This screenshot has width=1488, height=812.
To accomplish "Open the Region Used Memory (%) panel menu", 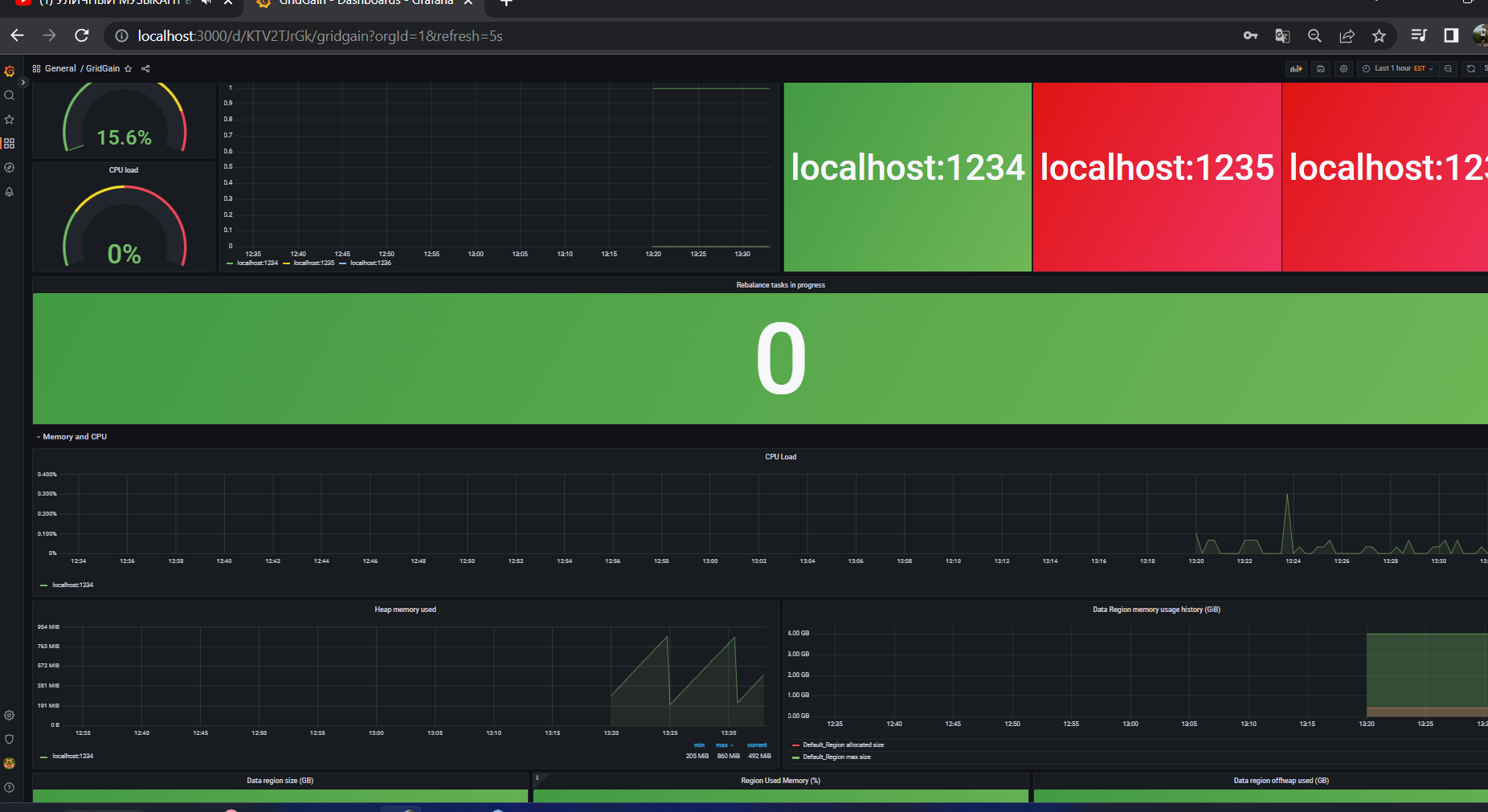I will [780, 781].
